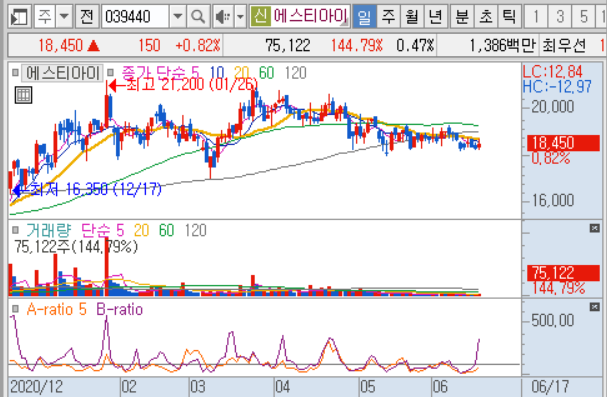The height and width of the screenshot is (397, 607).
Task: Click the red 75,122 volume axis tag
Action: [x=563, y=273]
